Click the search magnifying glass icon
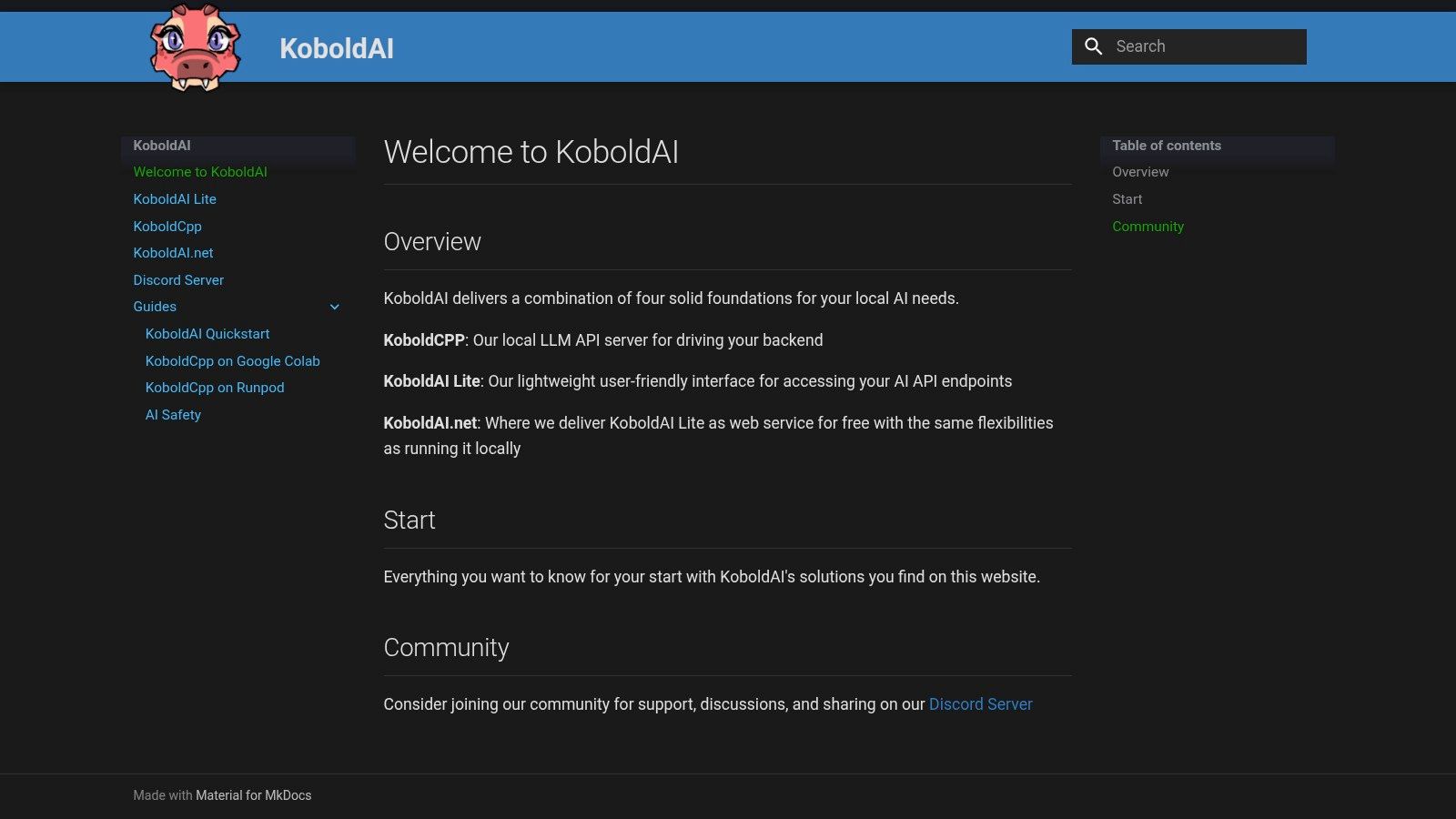1456x819 pixels. pyautogui.click(x=1094, y=45)
